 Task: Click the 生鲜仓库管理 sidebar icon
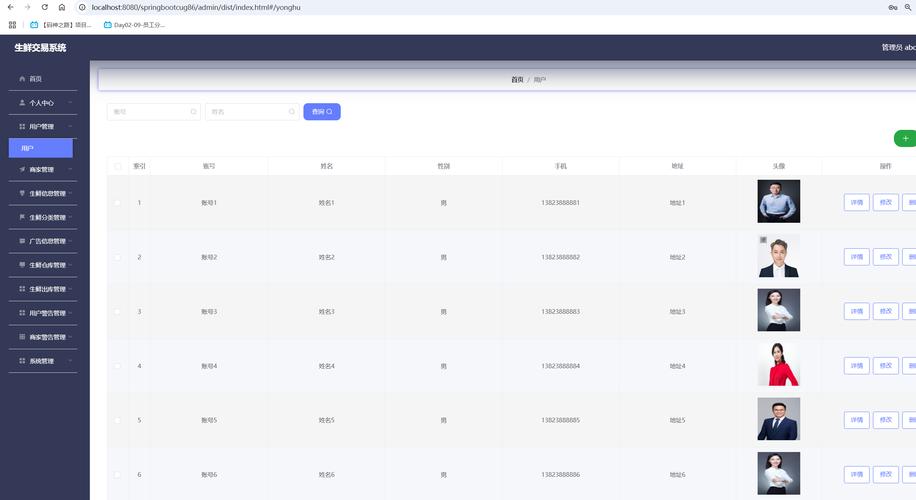point(22,265)
